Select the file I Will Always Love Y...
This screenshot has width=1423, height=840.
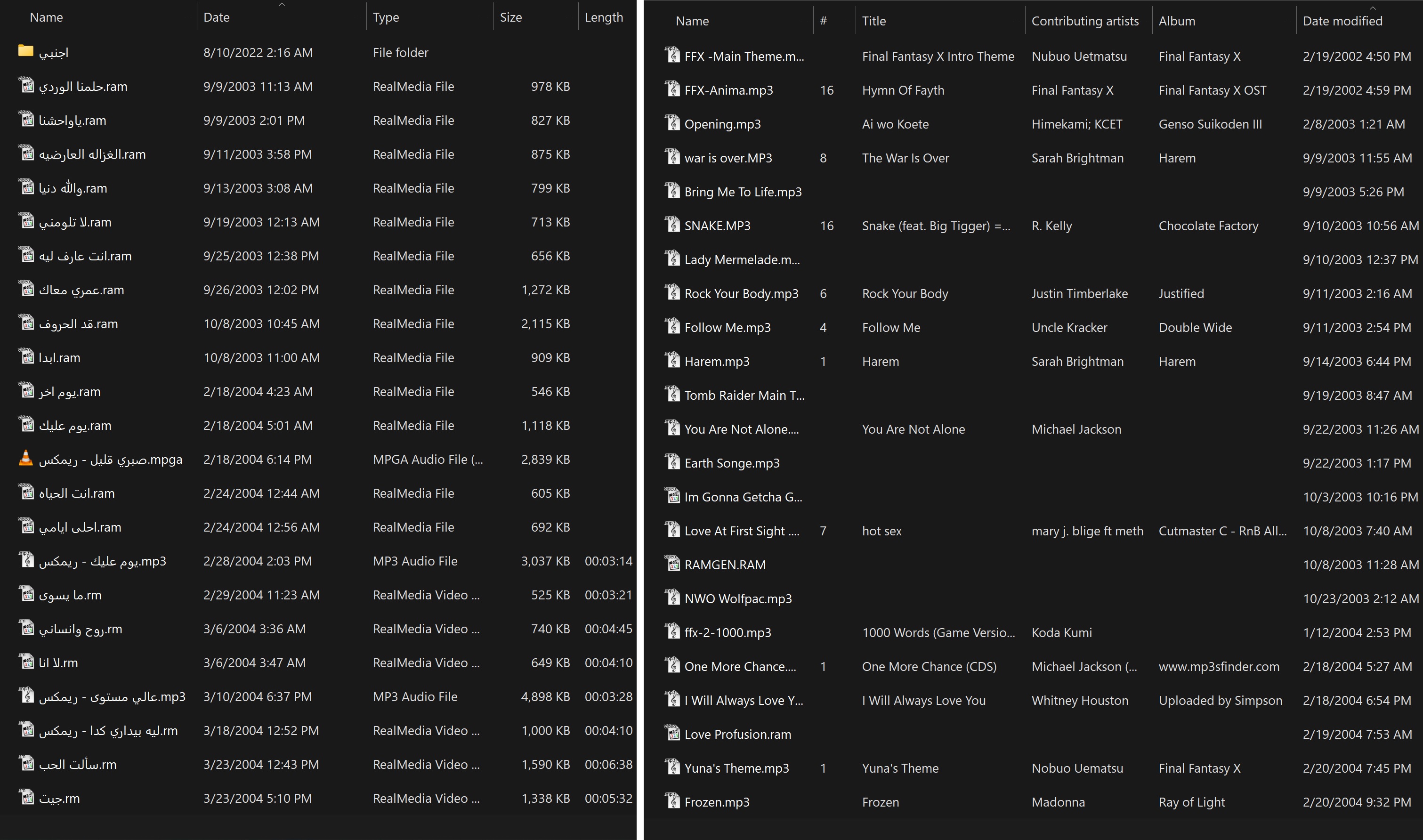(x=744, y=700)
